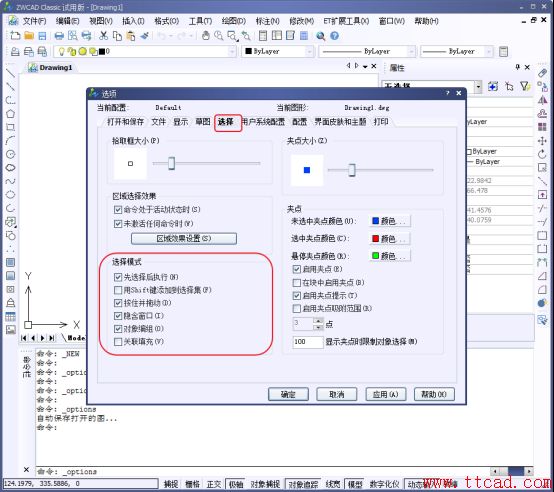Enable 关联填充 checkbox

point(118,342)
